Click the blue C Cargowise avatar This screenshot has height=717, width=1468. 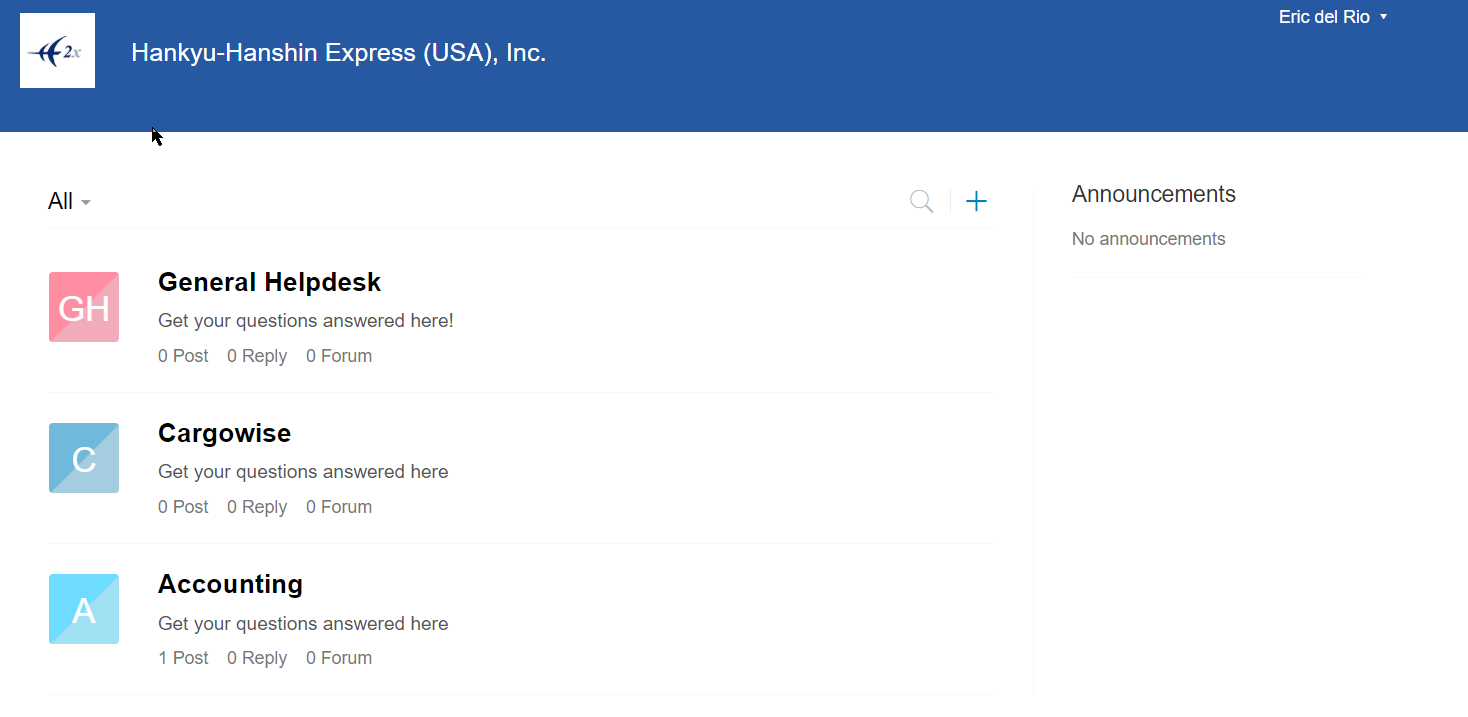(84, 458)
